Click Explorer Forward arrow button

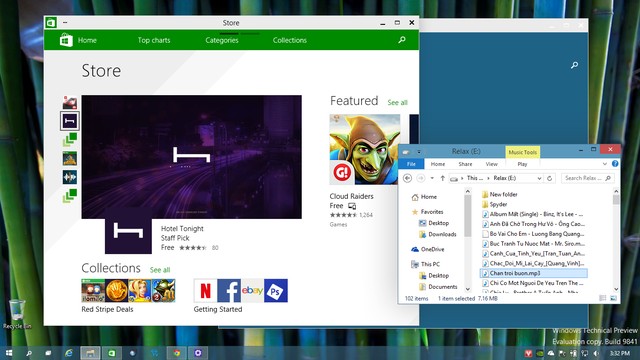coord(420,178)
